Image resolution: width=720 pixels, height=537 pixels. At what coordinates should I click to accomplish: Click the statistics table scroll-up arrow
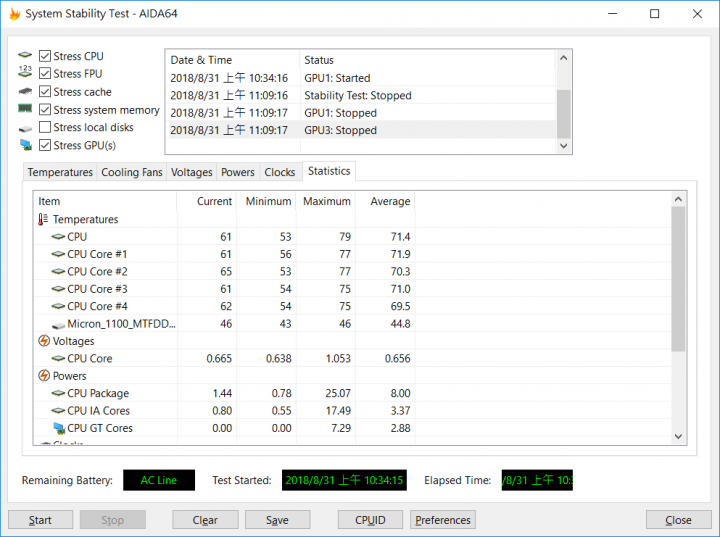coord(678,199)
